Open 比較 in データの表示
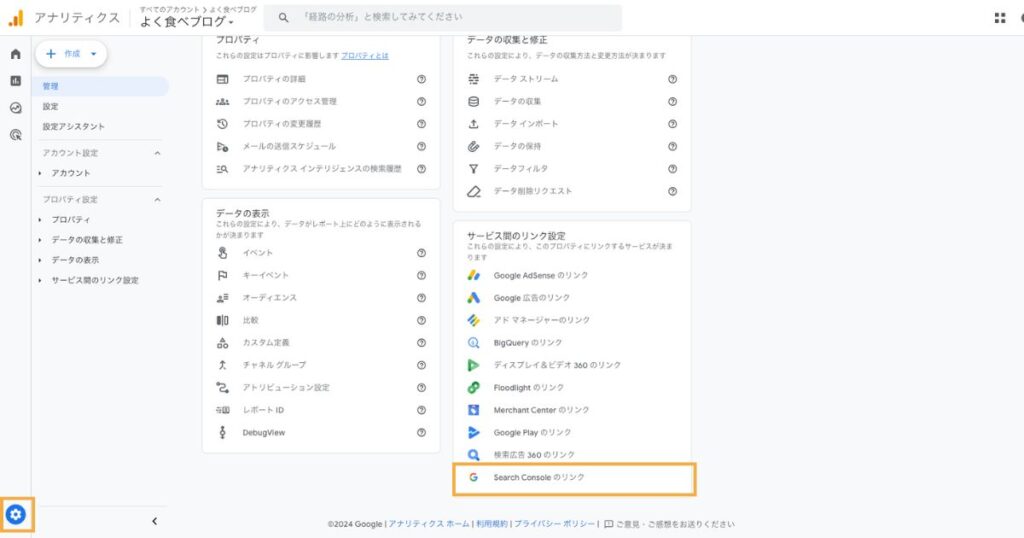Viewport: 1024px width, 538px height. 251,321
